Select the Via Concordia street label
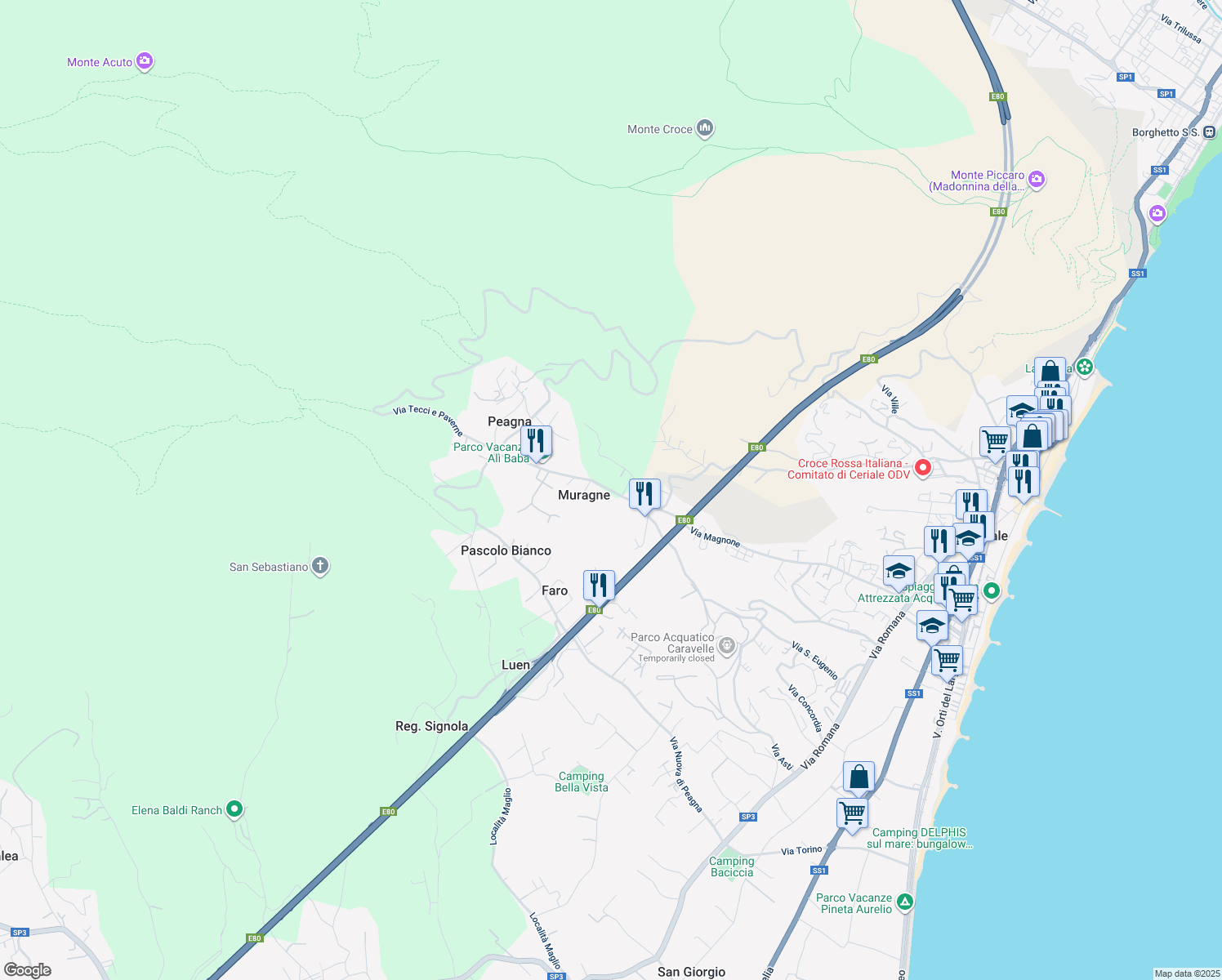The width and height of the screenshot is (1222, 980). pyautogui.click(x=805, y=708)
